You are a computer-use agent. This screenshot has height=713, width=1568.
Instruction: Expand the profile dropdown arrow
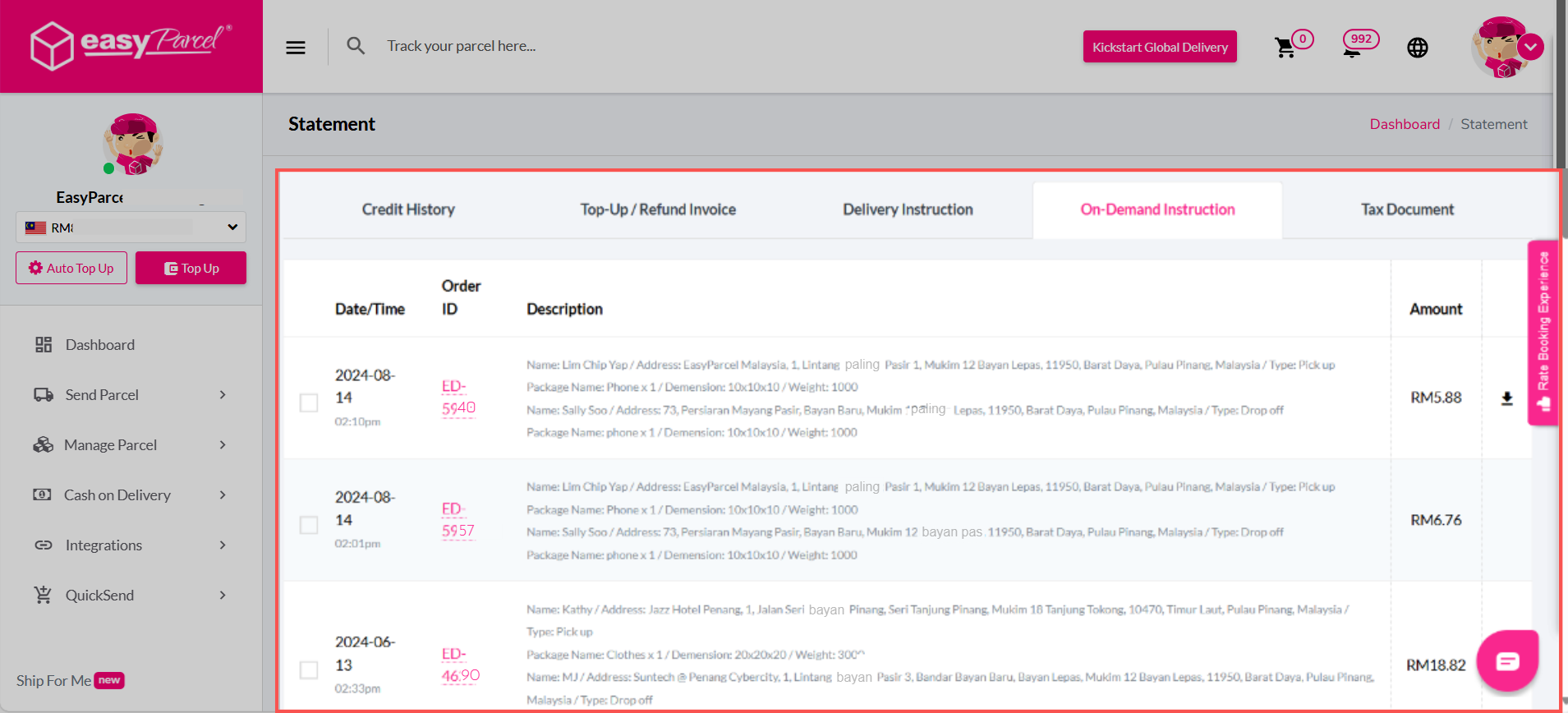click(1530, 47)
